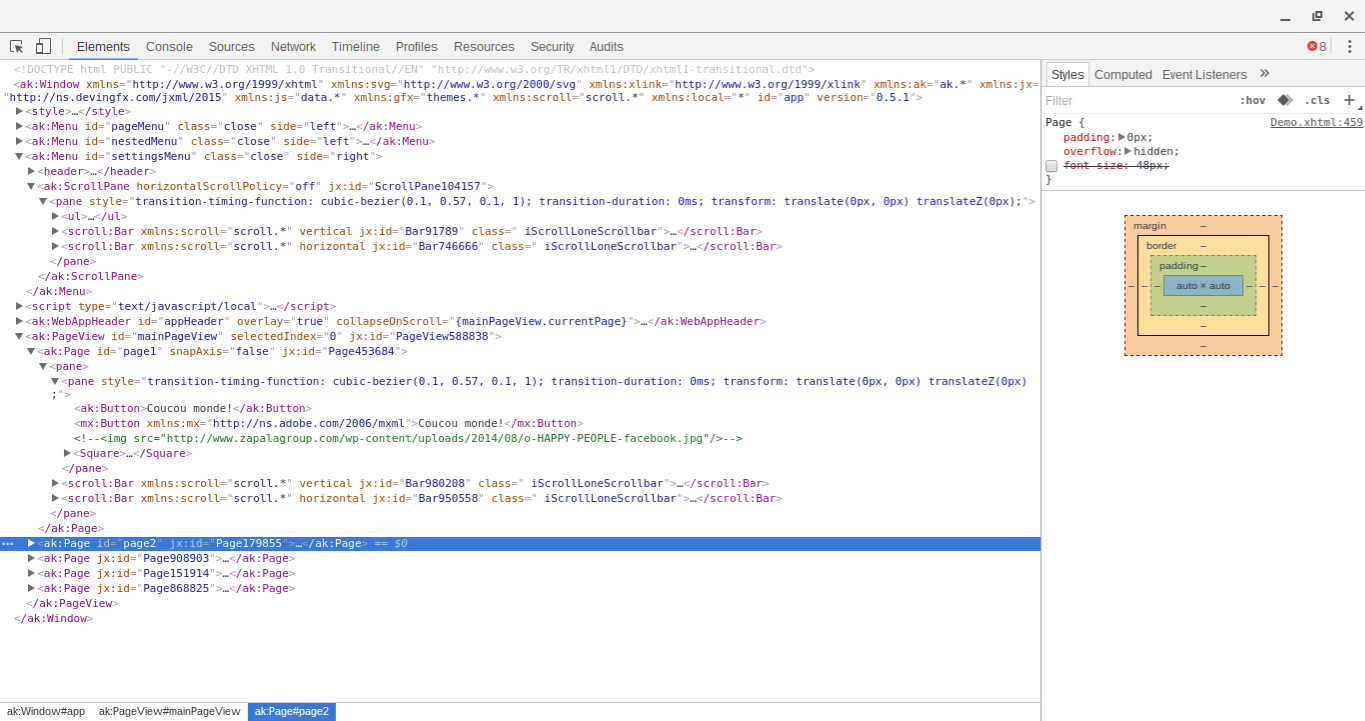Select the Event Listeners sidebar tab

pyautogui.click(x=1204, y=74)
